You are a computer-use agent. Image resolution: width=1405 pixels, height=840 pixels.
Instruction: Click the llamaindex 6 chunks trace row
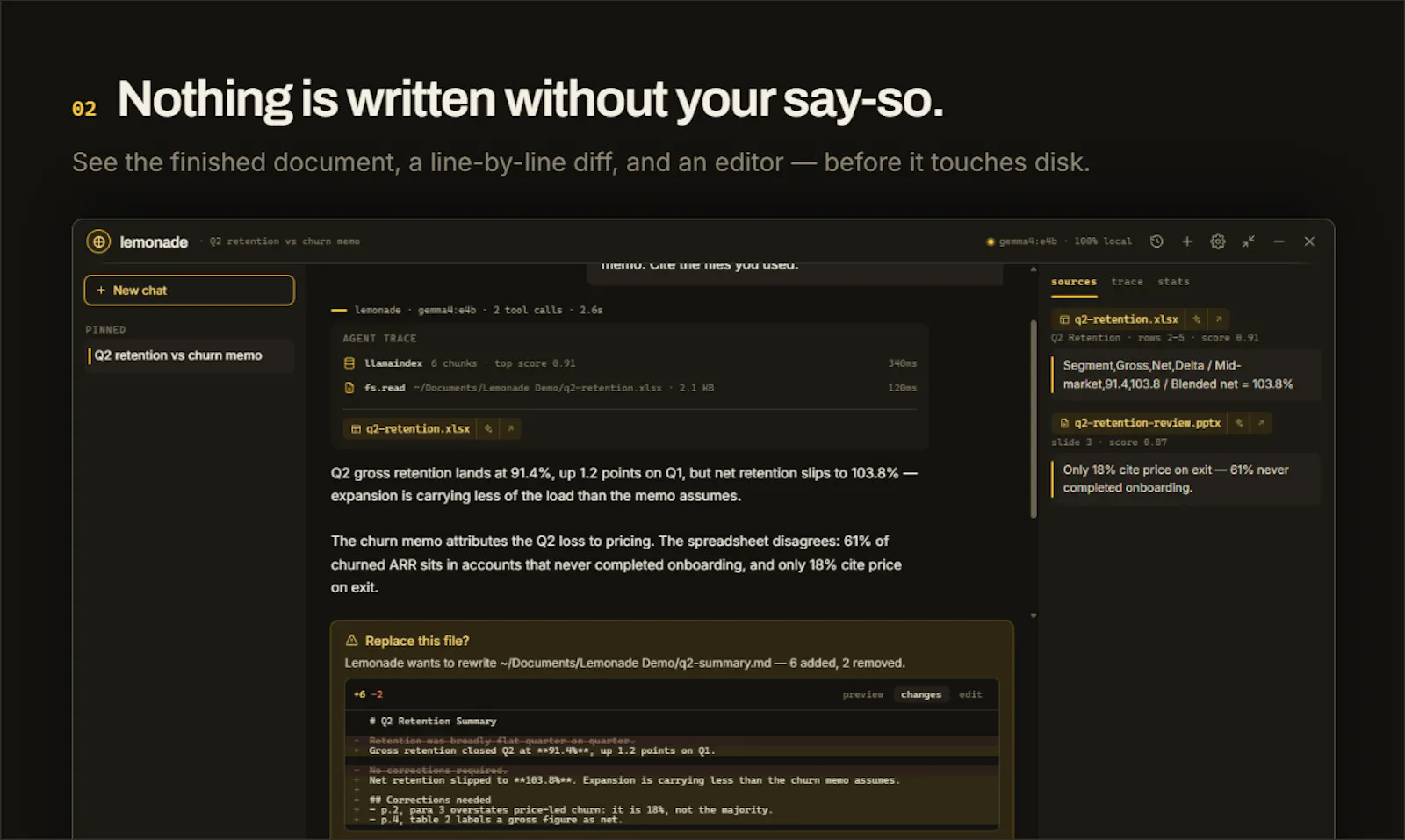pos(630,363)
